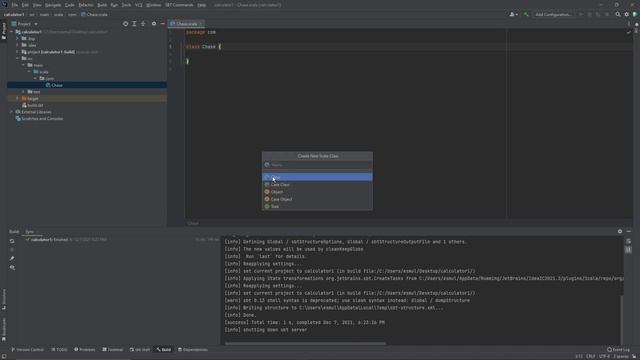Collapse the scala source folder
Screen dimensions: 640x360
click(29, 72)
